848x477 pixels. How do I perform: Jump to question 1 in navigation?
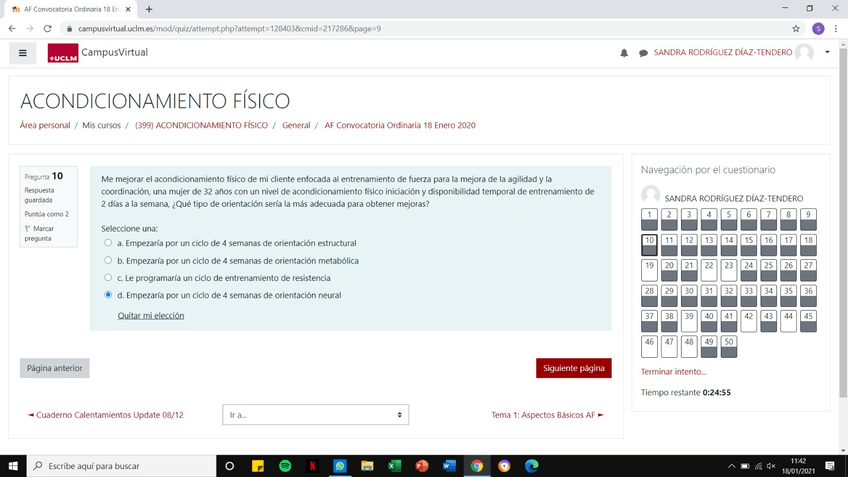649,220
